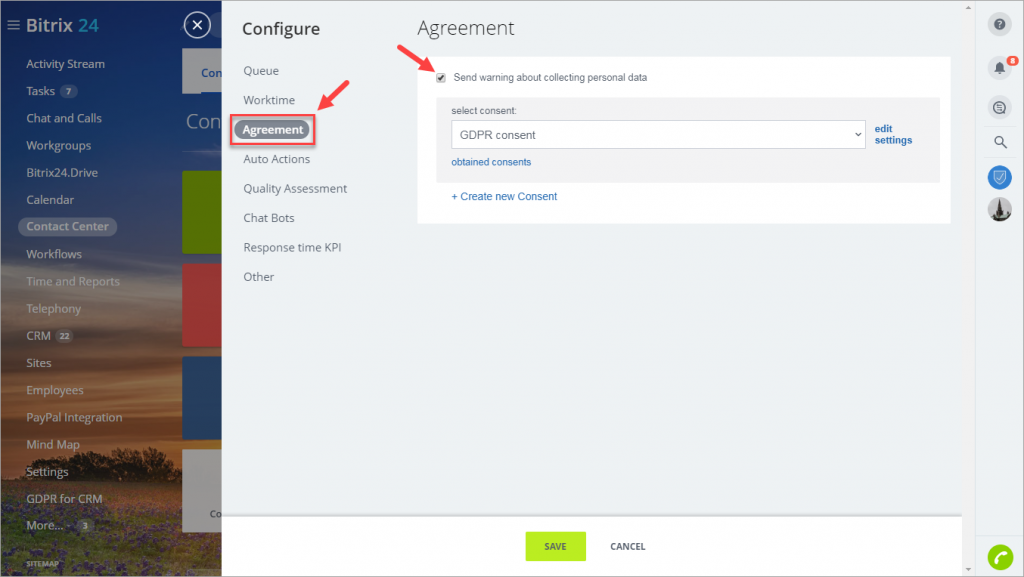The image size is (1024, 577).
Task: Open the chat messages icon in sidebar
Action: tap(999, 108)
